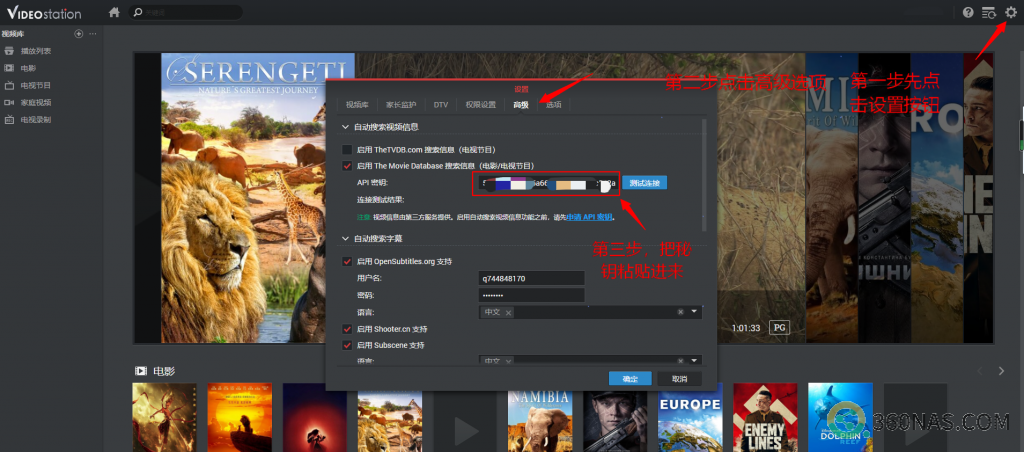Open the 申请 API 密钥 link
The image size is (1024, 452).
(x=589, y=217)
